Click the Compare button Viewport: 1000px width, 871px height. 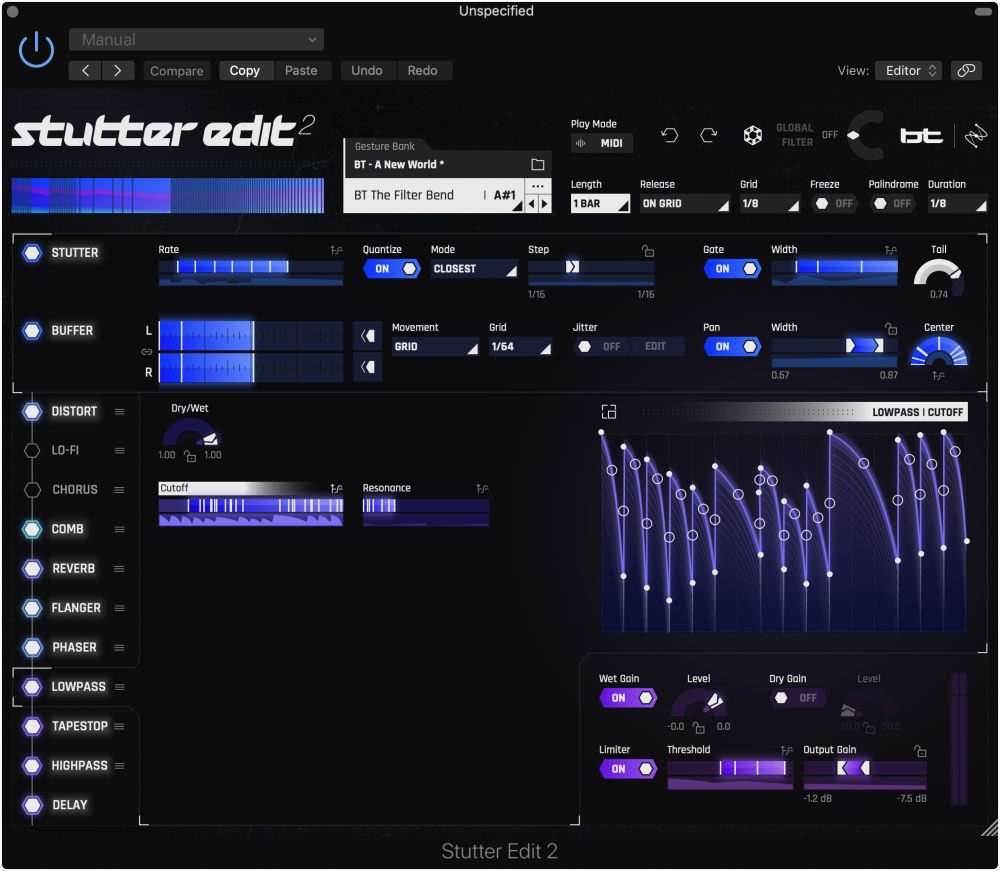click(x=177, y=71)
